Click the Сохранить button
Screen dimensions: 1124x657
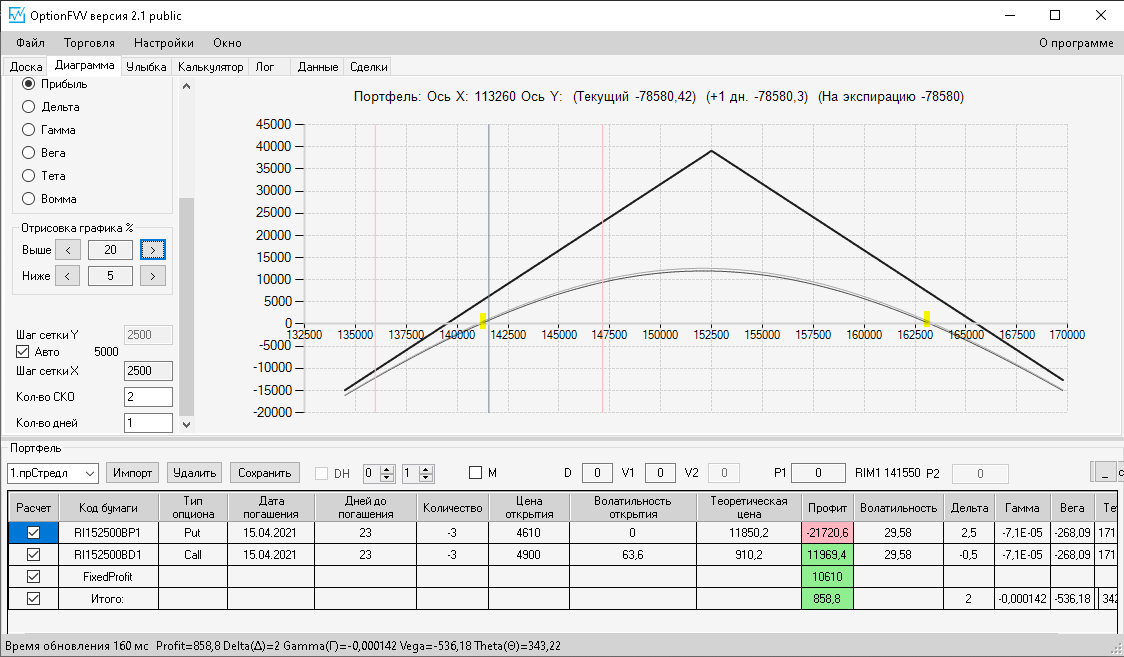[265, 472]
